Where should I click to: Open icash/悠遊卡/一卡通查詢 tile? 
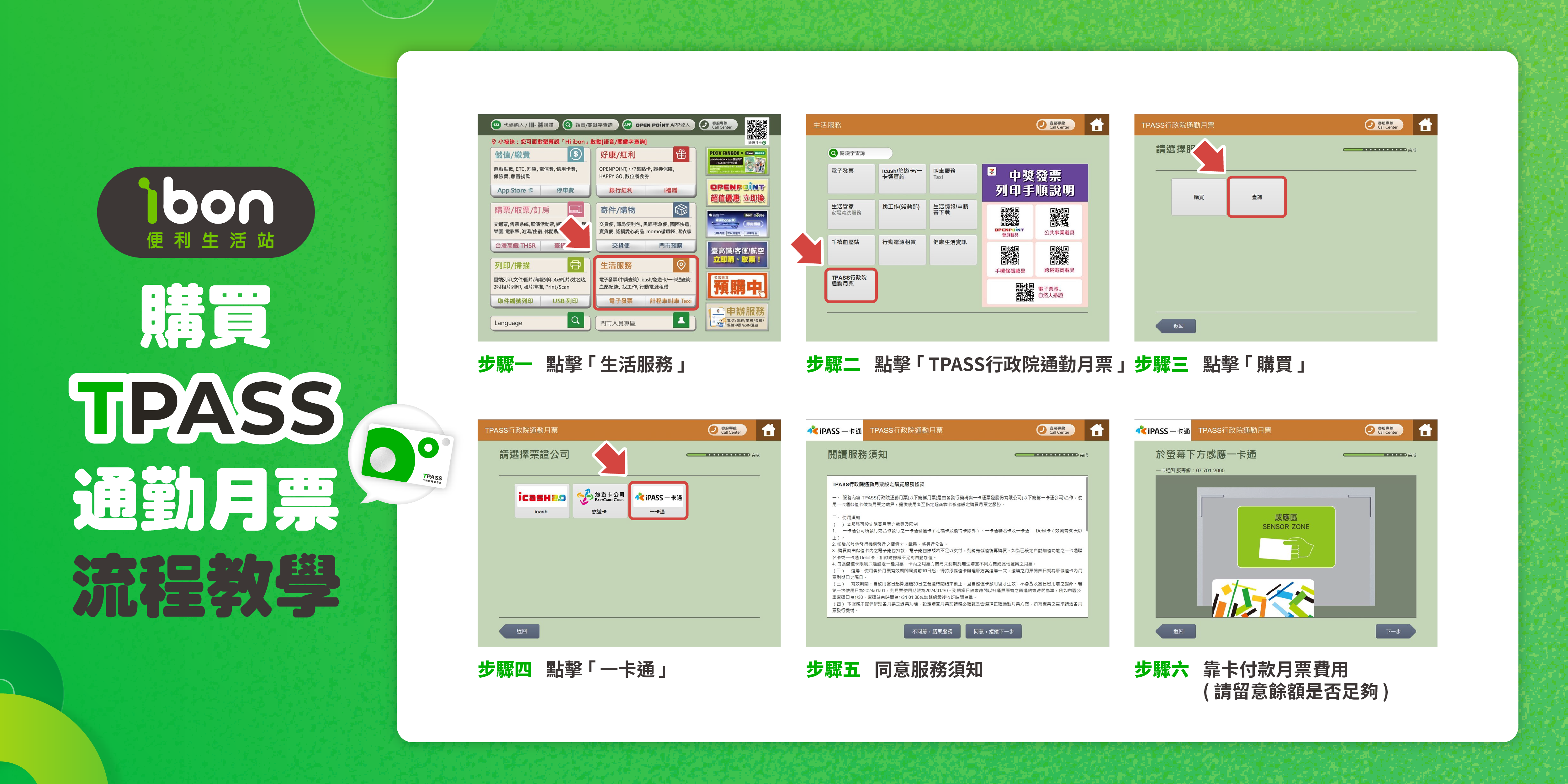point(902,178)
